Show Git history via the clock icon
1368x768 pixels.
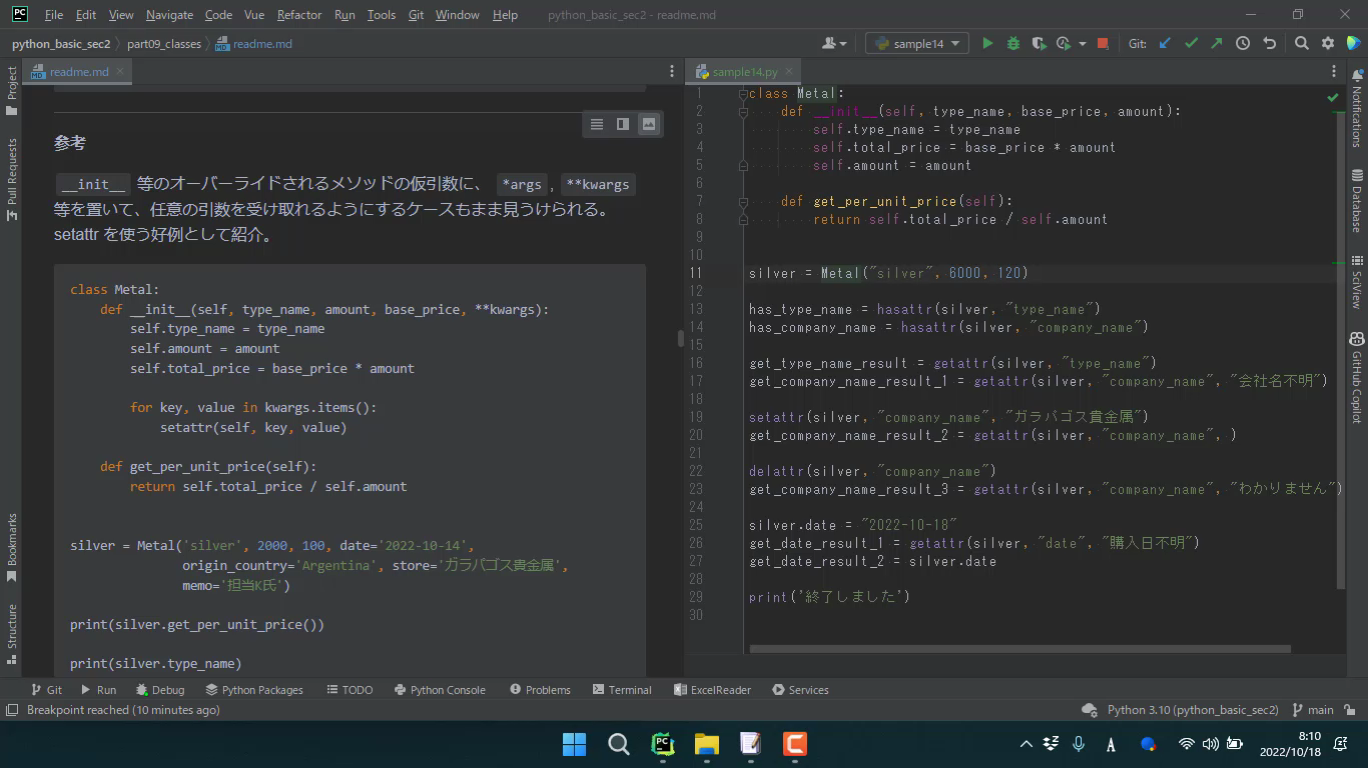point(1243,43)
